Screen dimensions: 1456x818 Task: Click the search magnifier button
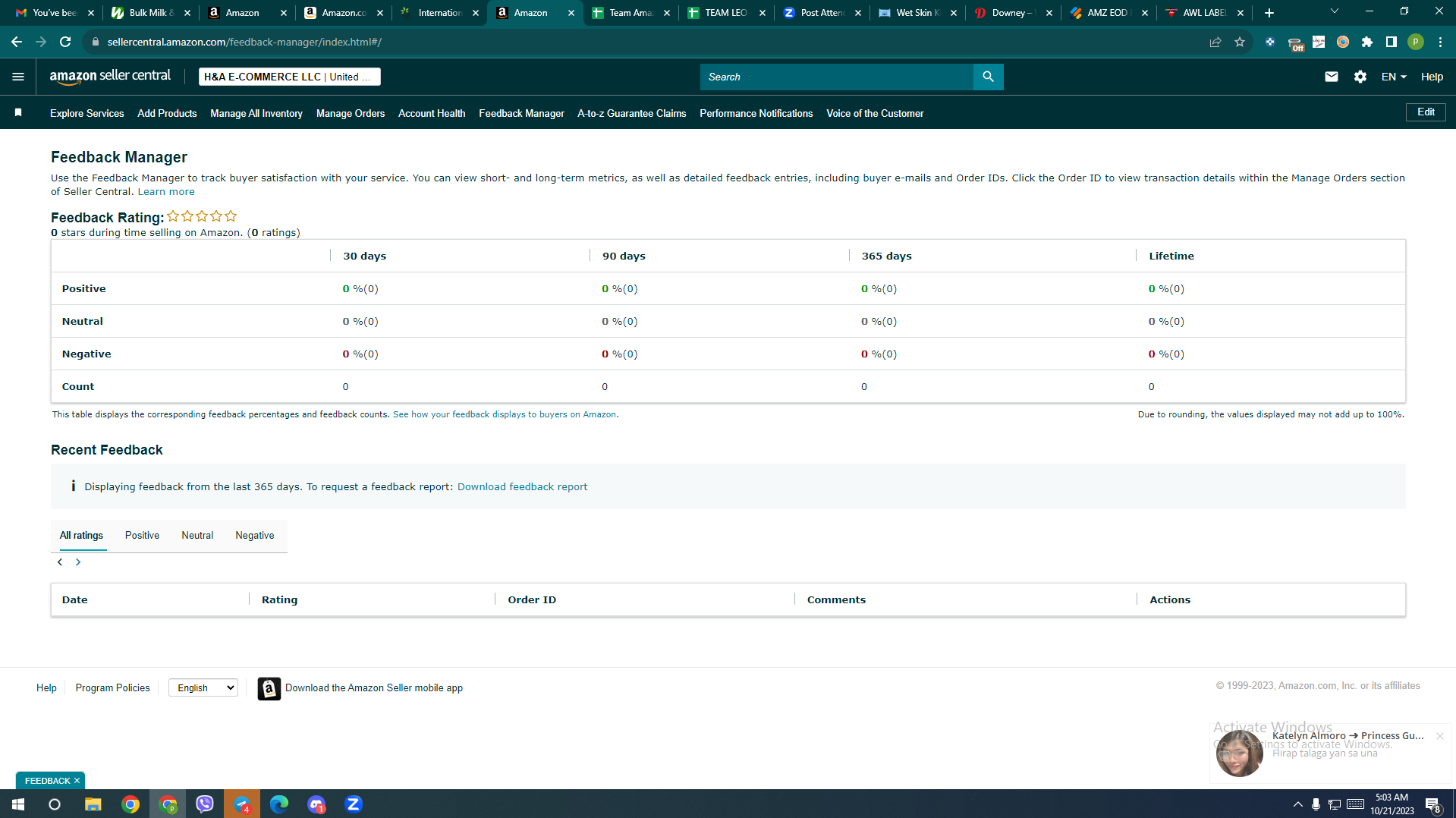pyautogui.click(x=988, y=77)
